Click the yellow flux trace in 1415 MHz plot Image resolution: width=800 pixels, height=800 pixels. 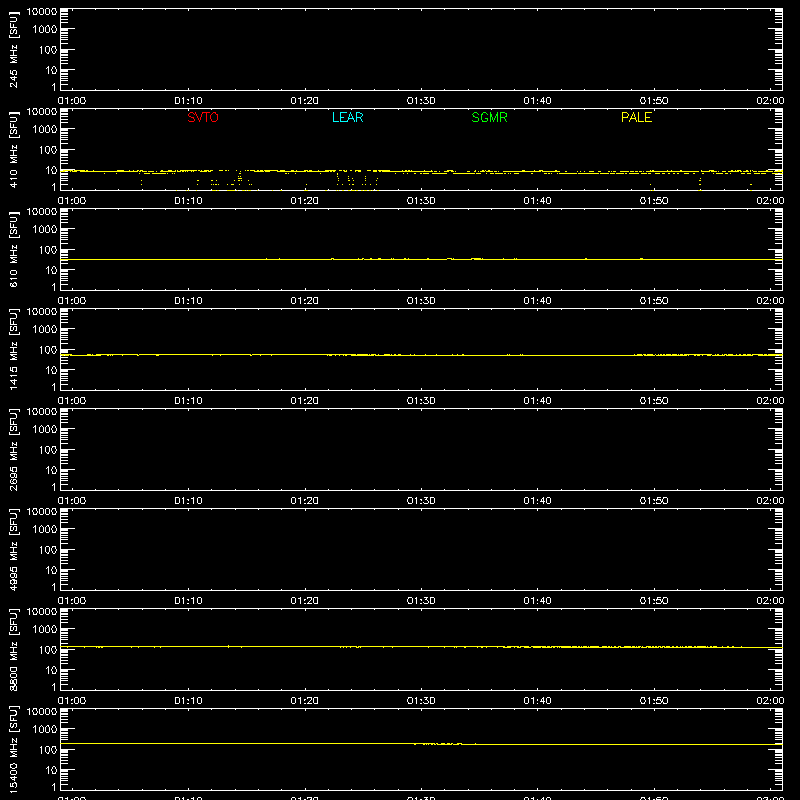[x=421, y=355]
